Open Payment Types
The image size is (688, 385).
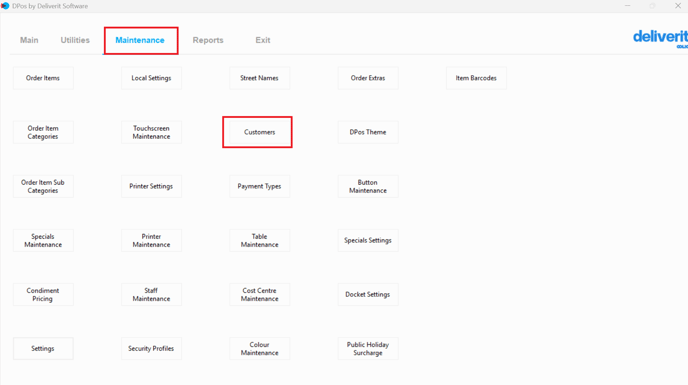click(x=259, y=186)
